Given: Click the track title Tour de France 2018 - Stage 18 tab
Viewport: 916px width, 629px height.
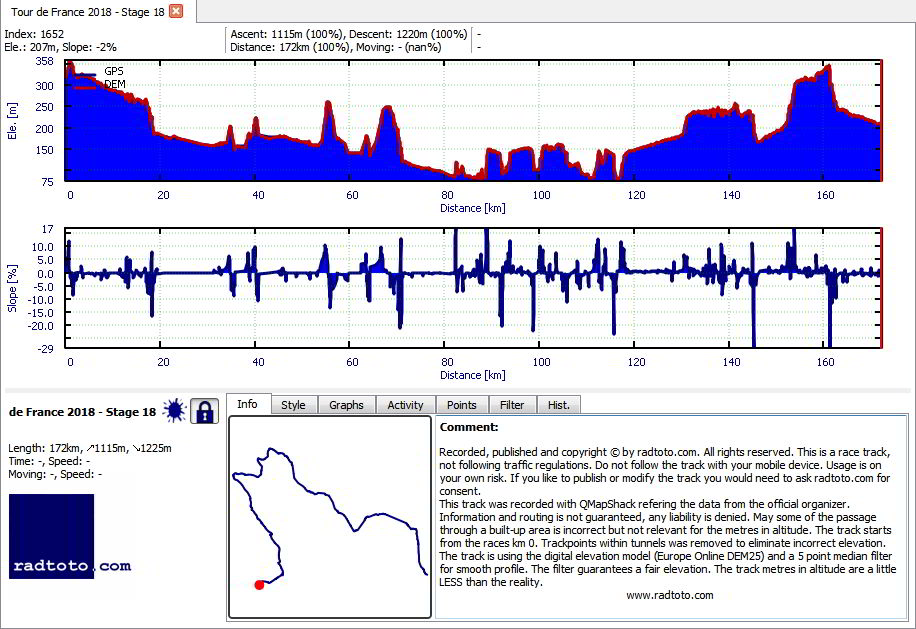Looking at the screenshot, I should tap(88, 12).
